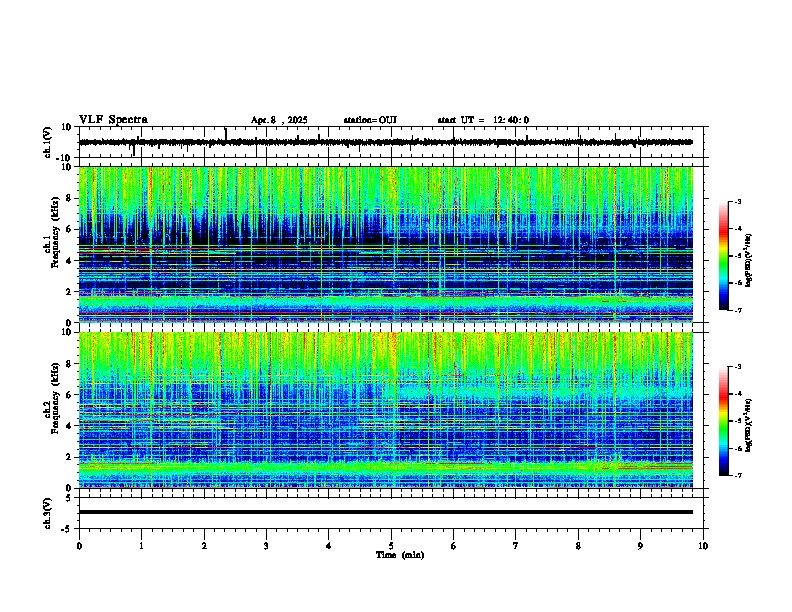792x612 pixels.
Task: Click the "-3" label on ch.1 color bar
Action: (x=737, y=202)
